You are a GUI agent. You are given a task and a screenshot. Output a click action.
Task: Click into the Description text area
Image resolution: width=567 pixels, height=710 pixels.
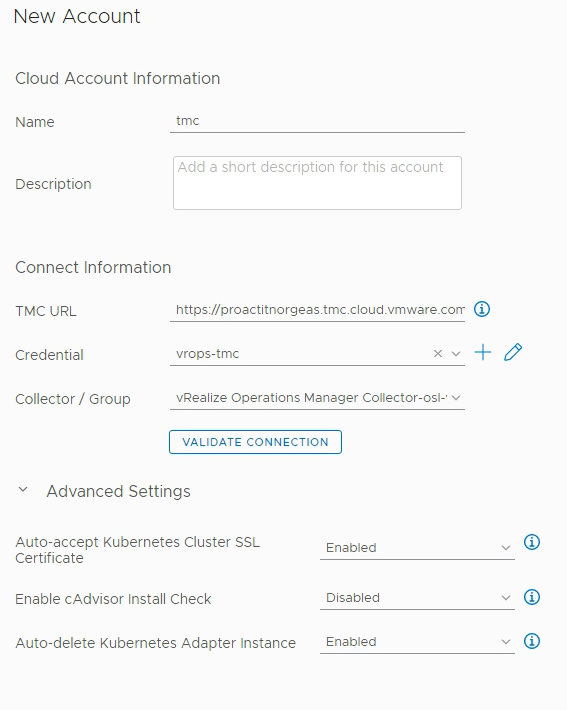coord(317,183)
